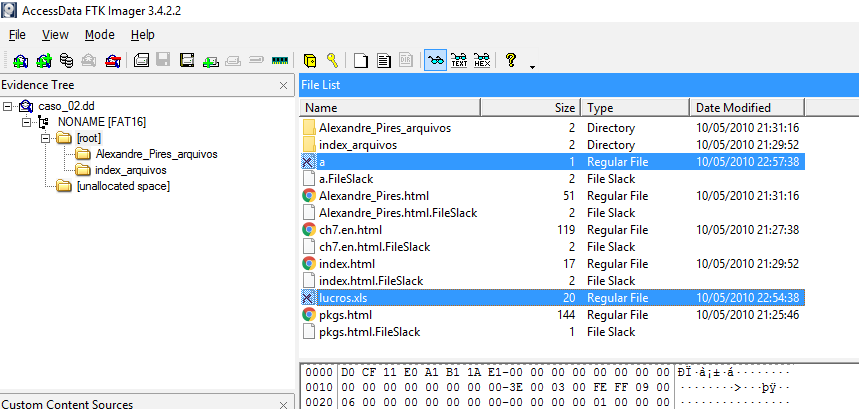
Task: Click the grayed floppy Export Disk Image icon
Action: [163, 60]
